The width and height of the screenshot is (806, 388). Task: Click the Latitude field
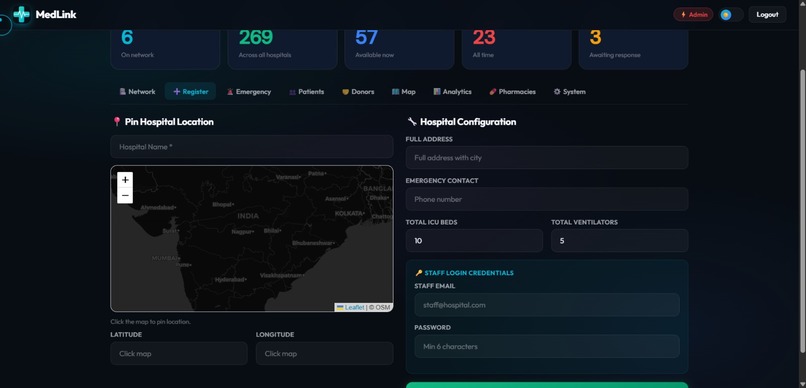tap(179, 354)
